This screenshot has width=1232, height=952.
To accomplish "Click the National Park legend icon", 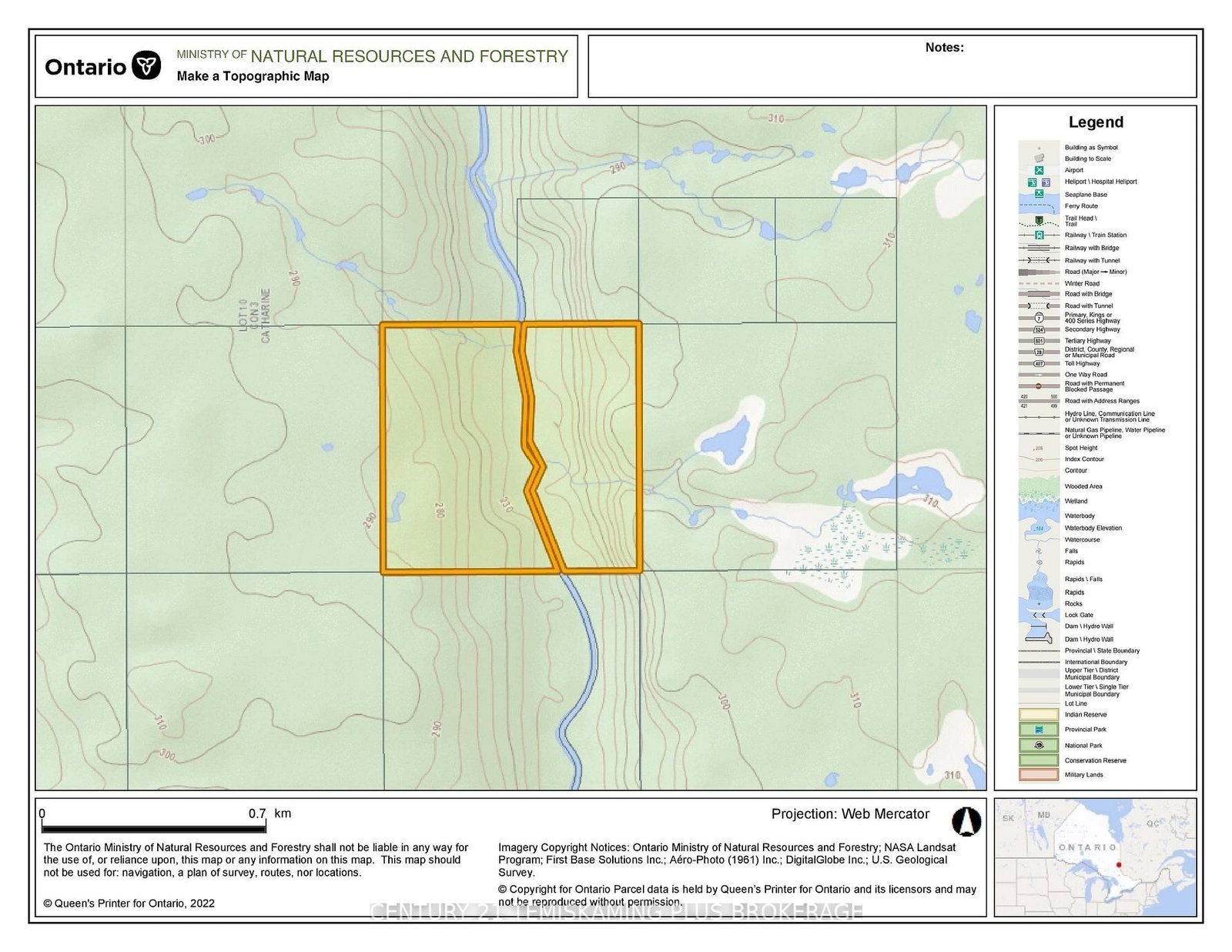I will click(x=1039, y=745).
